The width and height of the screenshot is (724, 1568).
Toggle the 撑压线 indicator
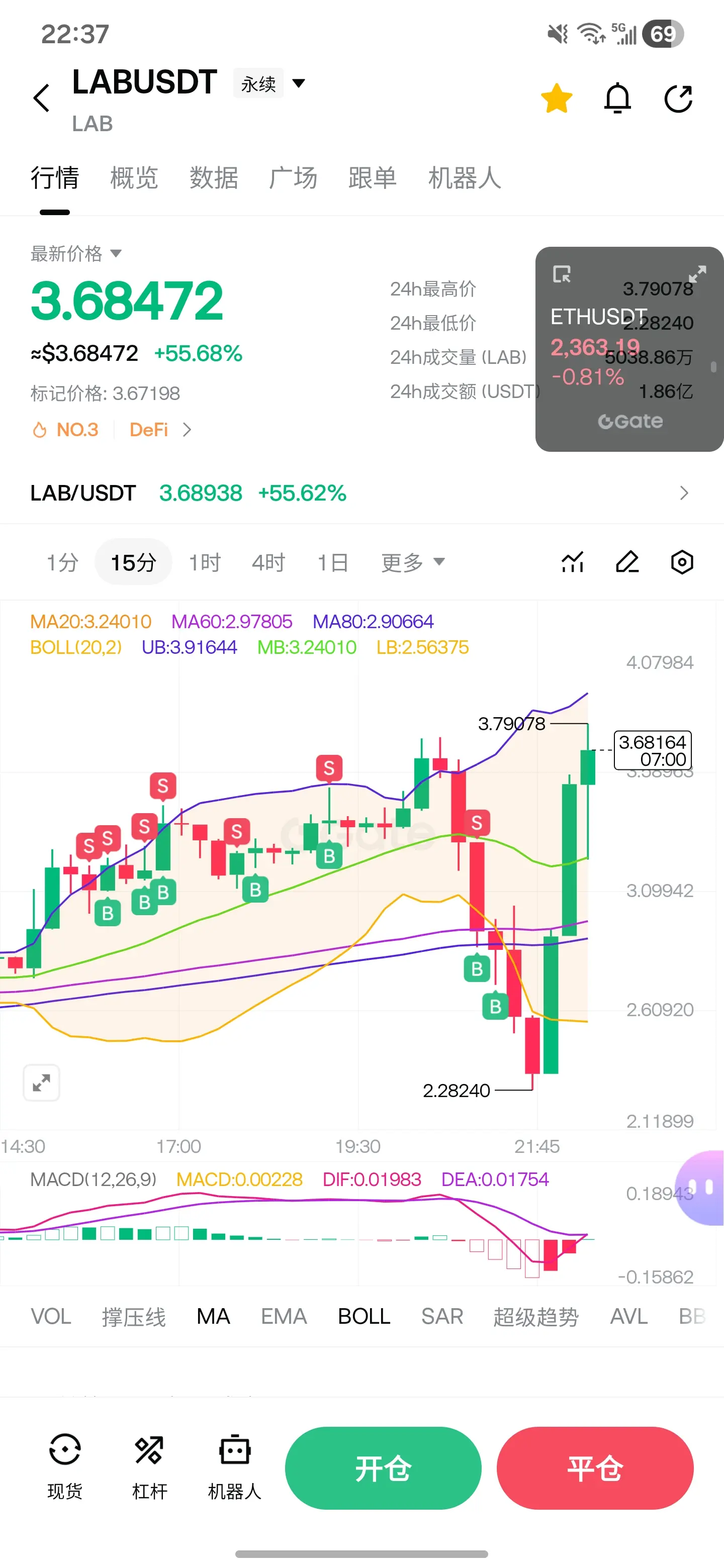click(133, 1317)
